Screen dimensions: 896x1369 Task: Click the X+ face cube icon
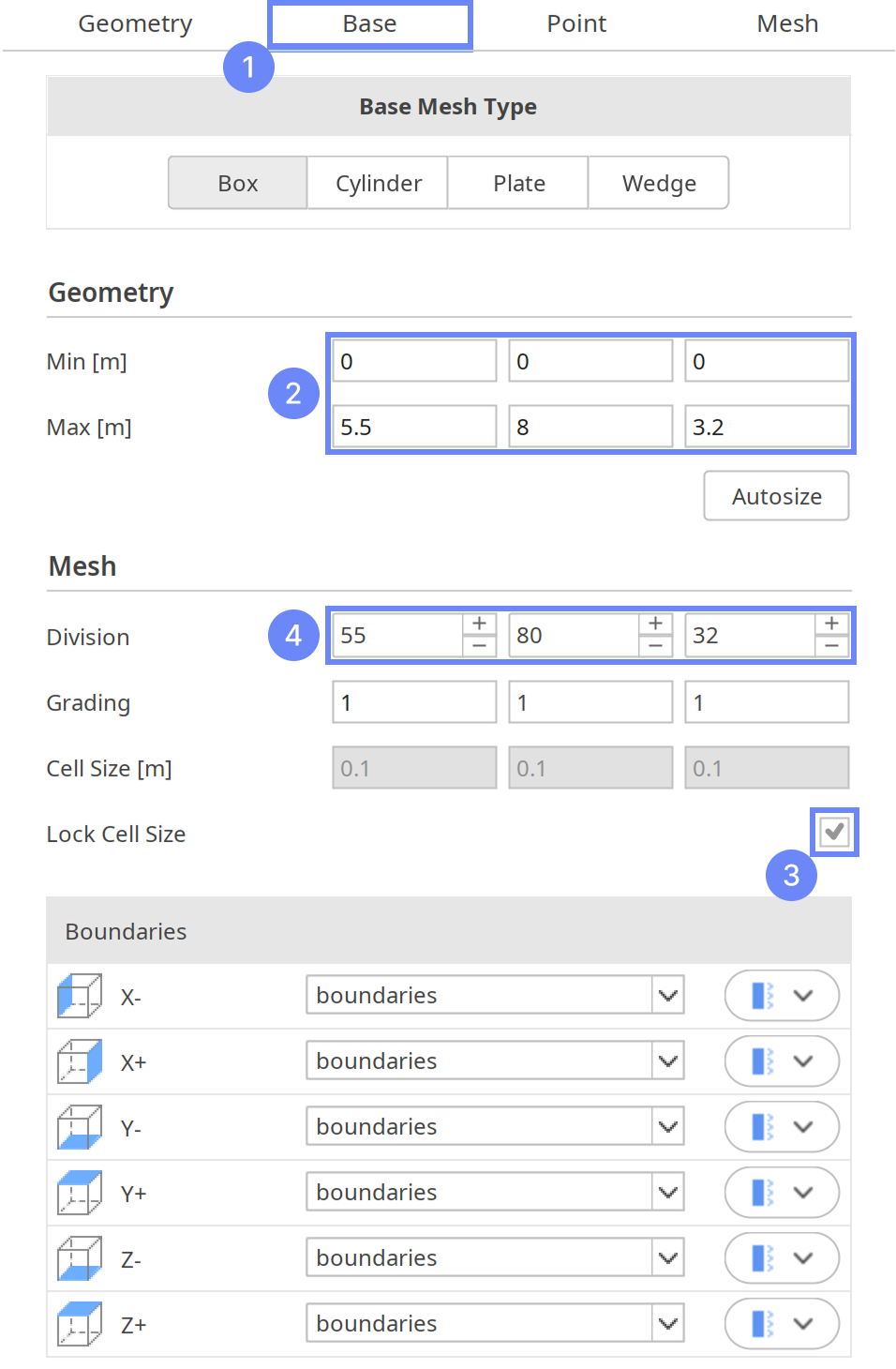80,1061
